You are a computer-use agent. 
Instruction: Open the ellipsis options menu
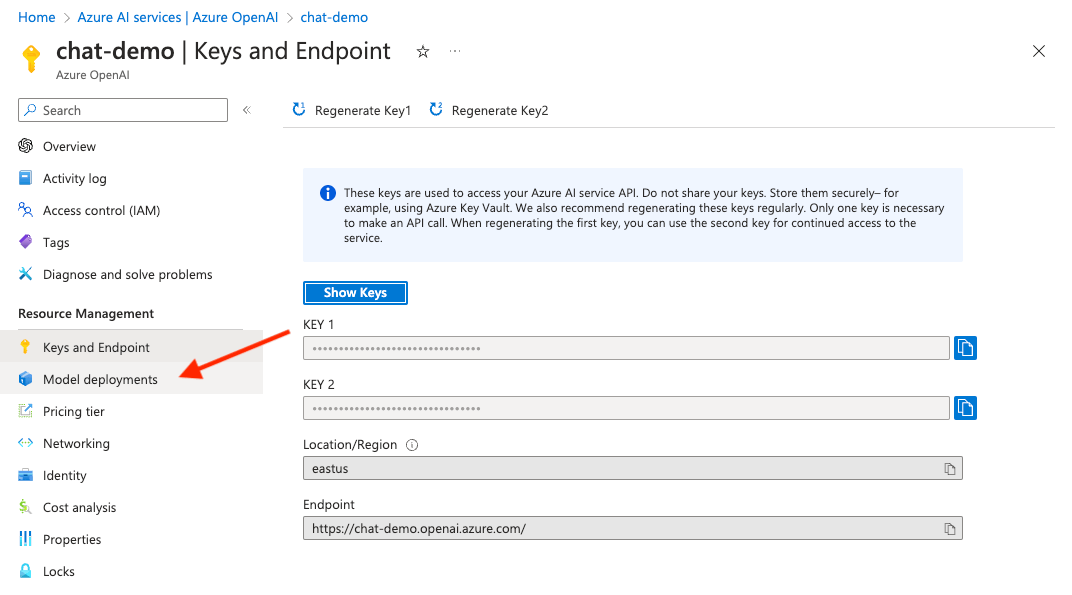coord(455,51)
